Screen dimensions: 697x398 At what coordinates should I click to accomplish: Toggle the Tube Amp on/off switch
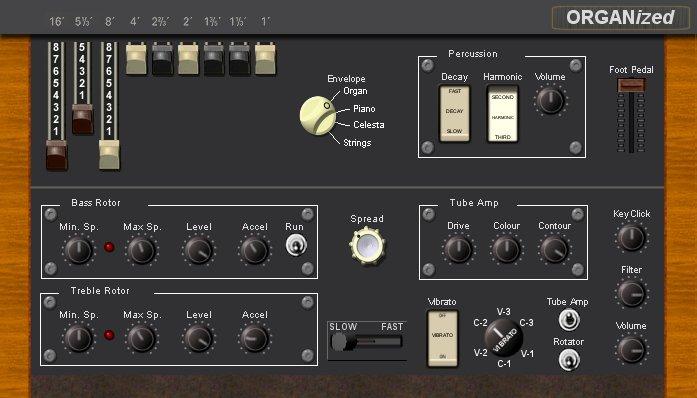tap(569, 320)
